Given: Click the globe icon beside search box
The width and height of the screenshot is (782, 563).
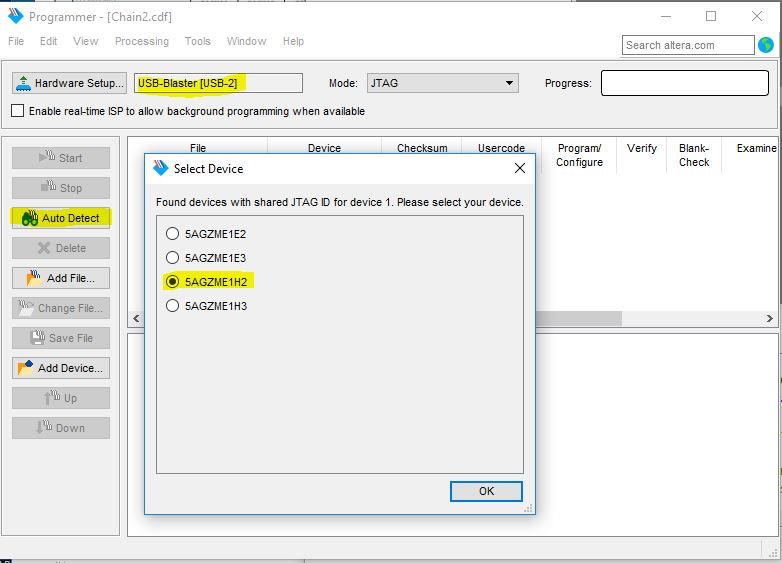Looking at the screenshot, I should tap(766, 45).
